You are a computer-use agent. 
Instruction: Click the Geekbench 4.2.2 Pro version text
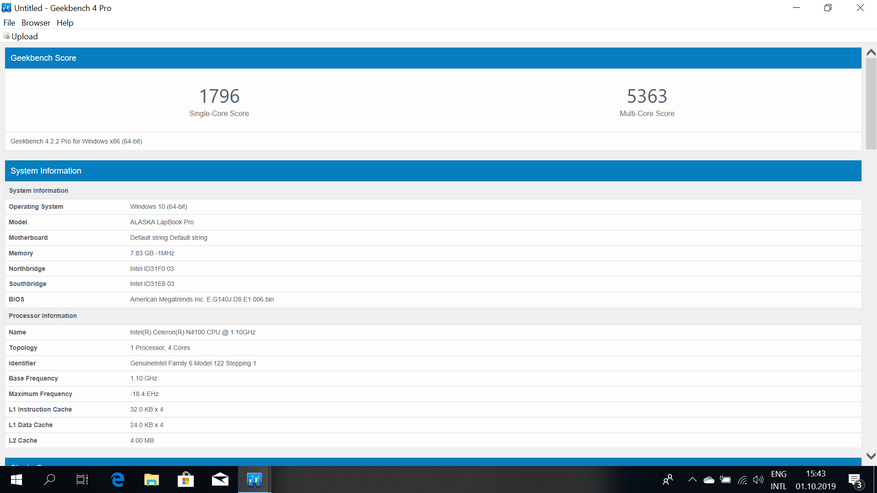(x=76, y=141)
